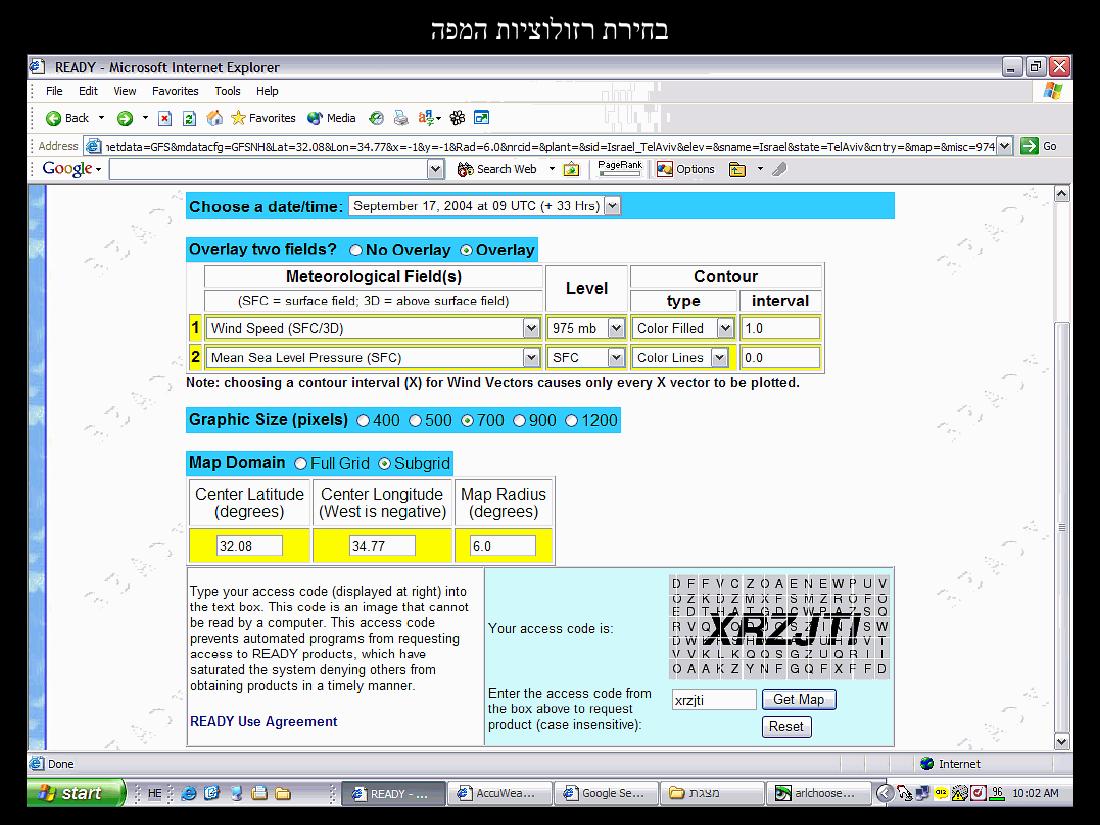Open the File menu

(54, 91)
